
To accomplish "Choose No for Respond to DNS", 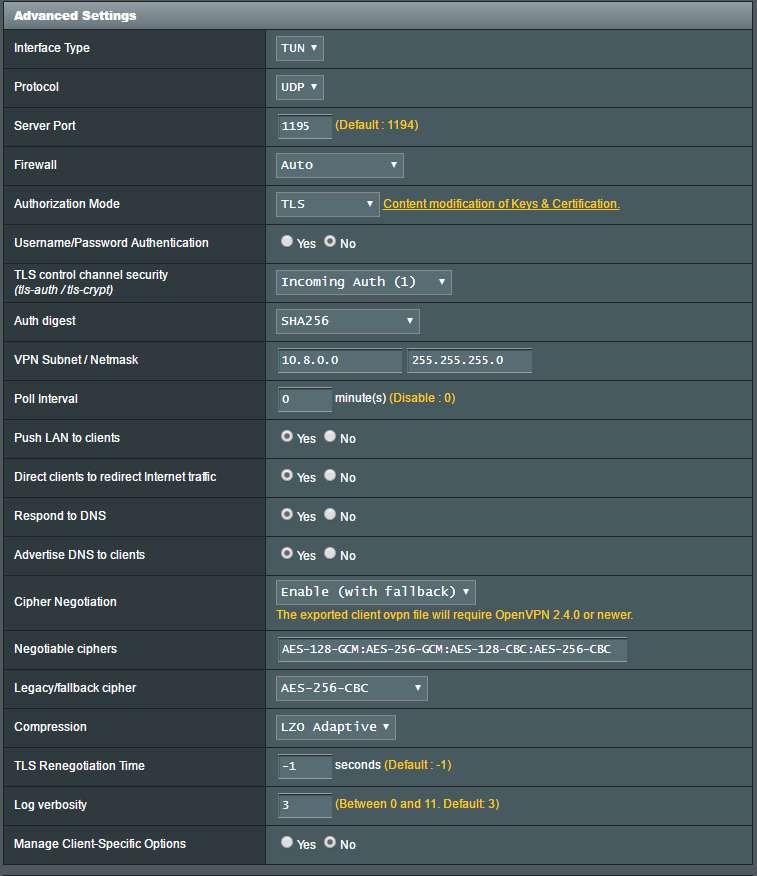I will pos(330,515).
